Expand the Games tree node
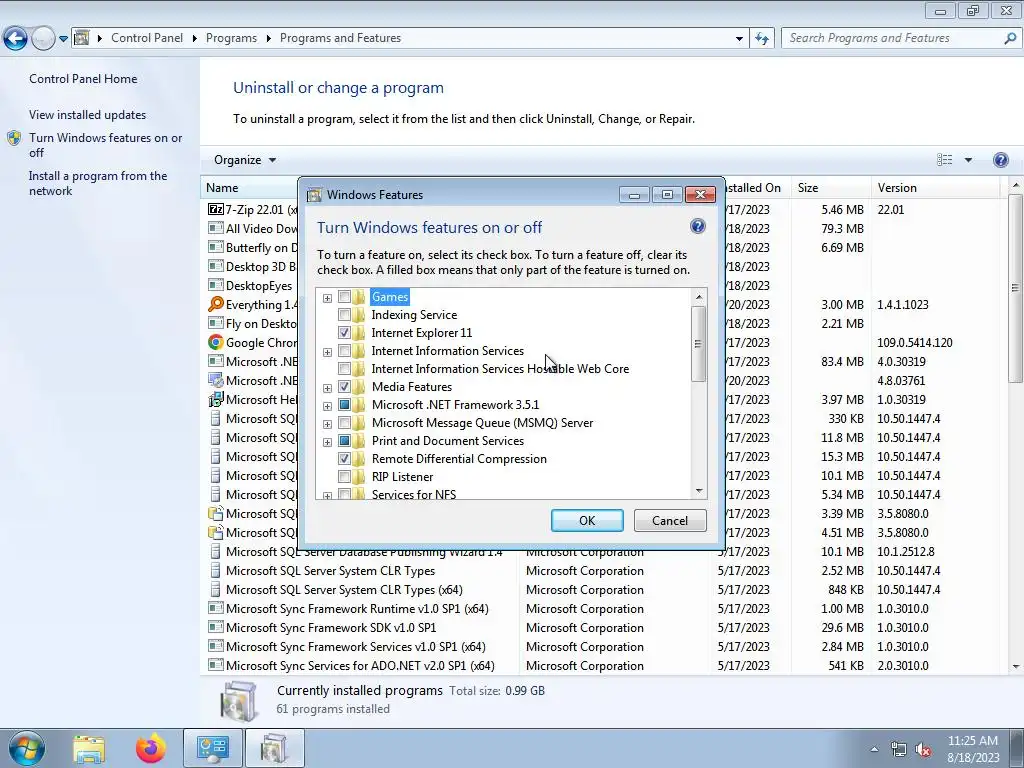Screen dimensions: 1024x768 [x=327, y=298]
